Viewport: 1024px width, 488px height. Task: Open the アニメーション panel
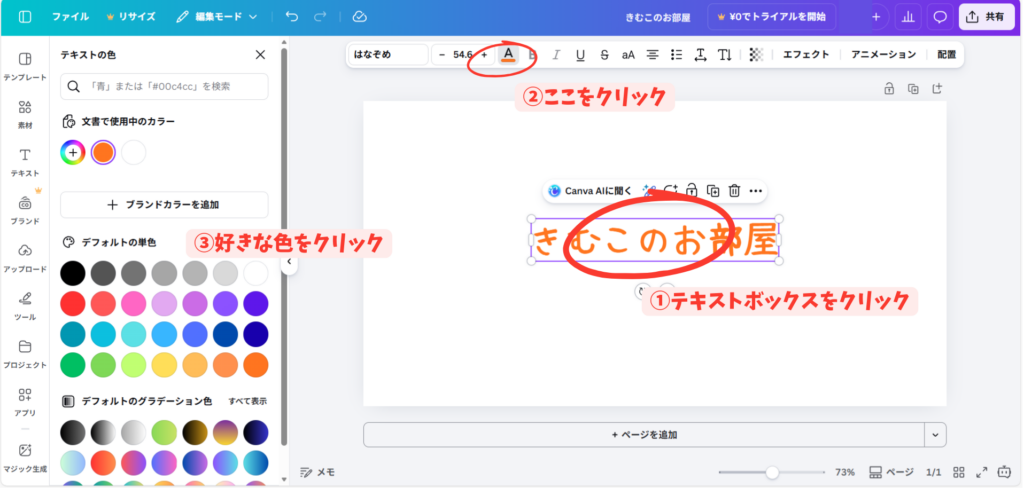[x=884, y=55]
